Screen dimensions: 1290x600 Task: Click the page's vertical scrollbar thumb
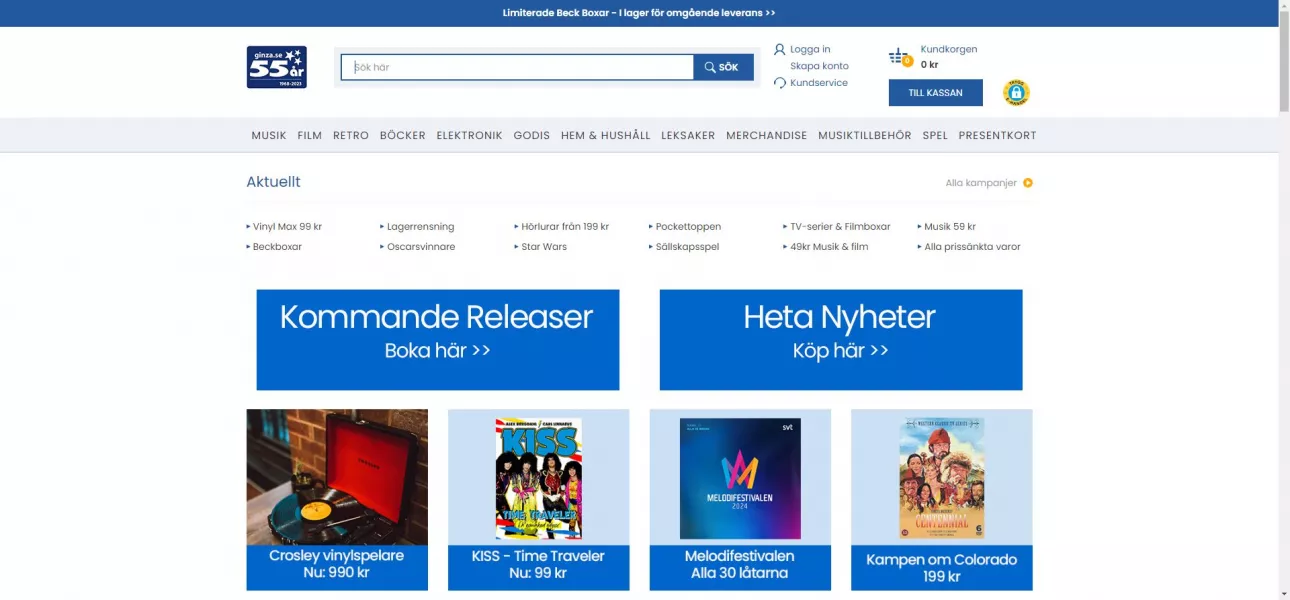(1284, 62)
